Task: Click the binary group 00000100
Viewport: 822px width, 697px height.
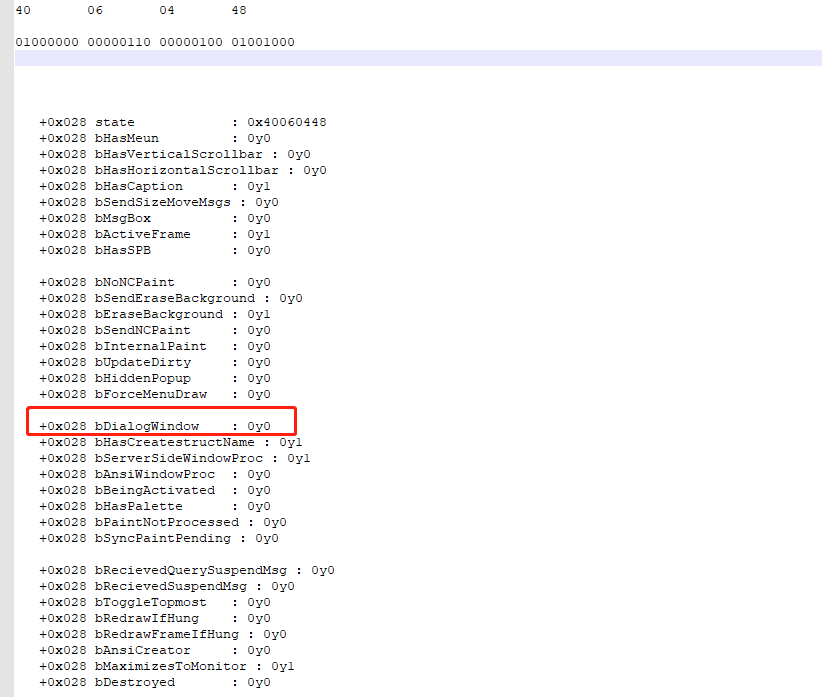Action: coord(191,42)
